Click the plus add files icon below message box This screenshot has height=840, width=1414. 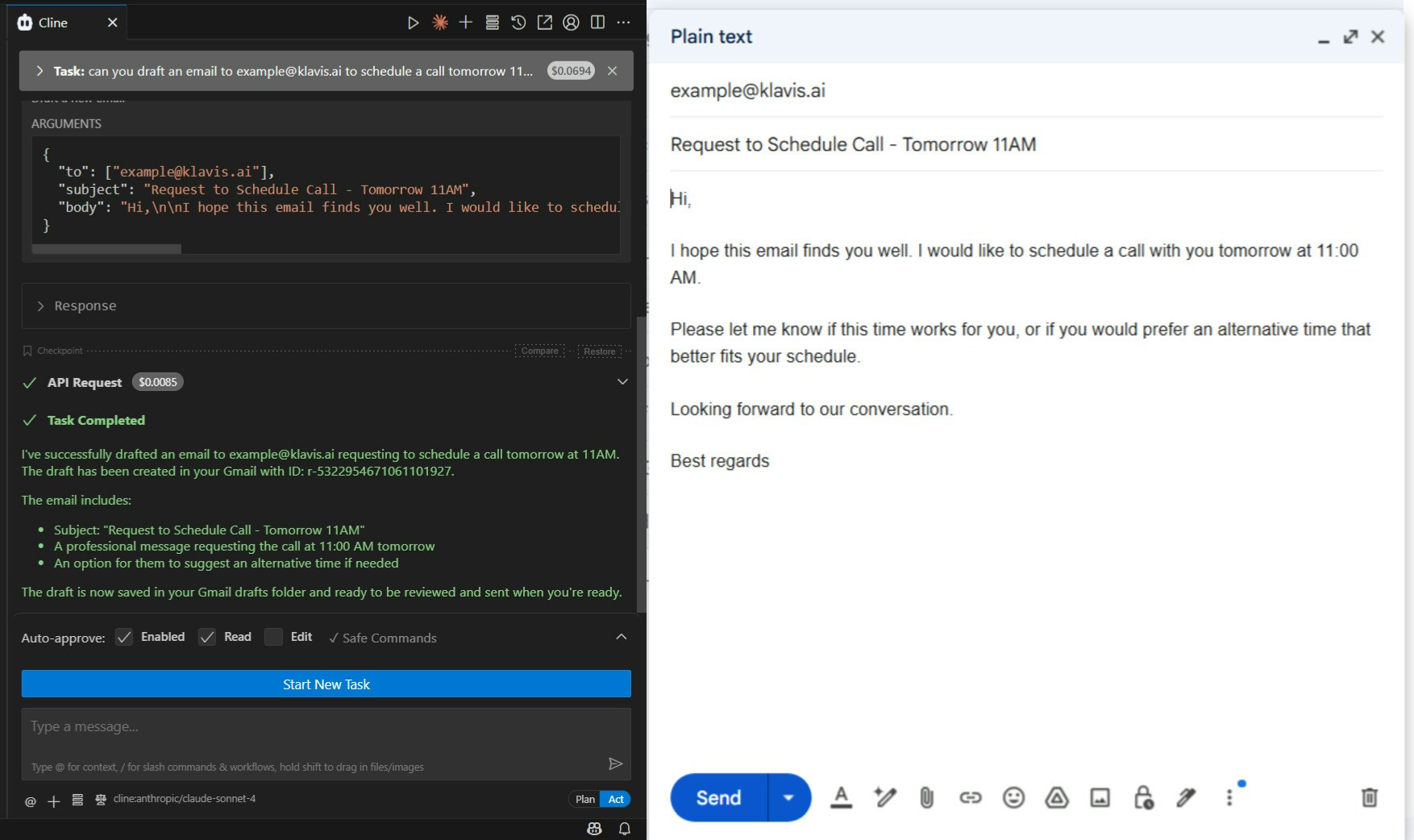tap(54, 801)
